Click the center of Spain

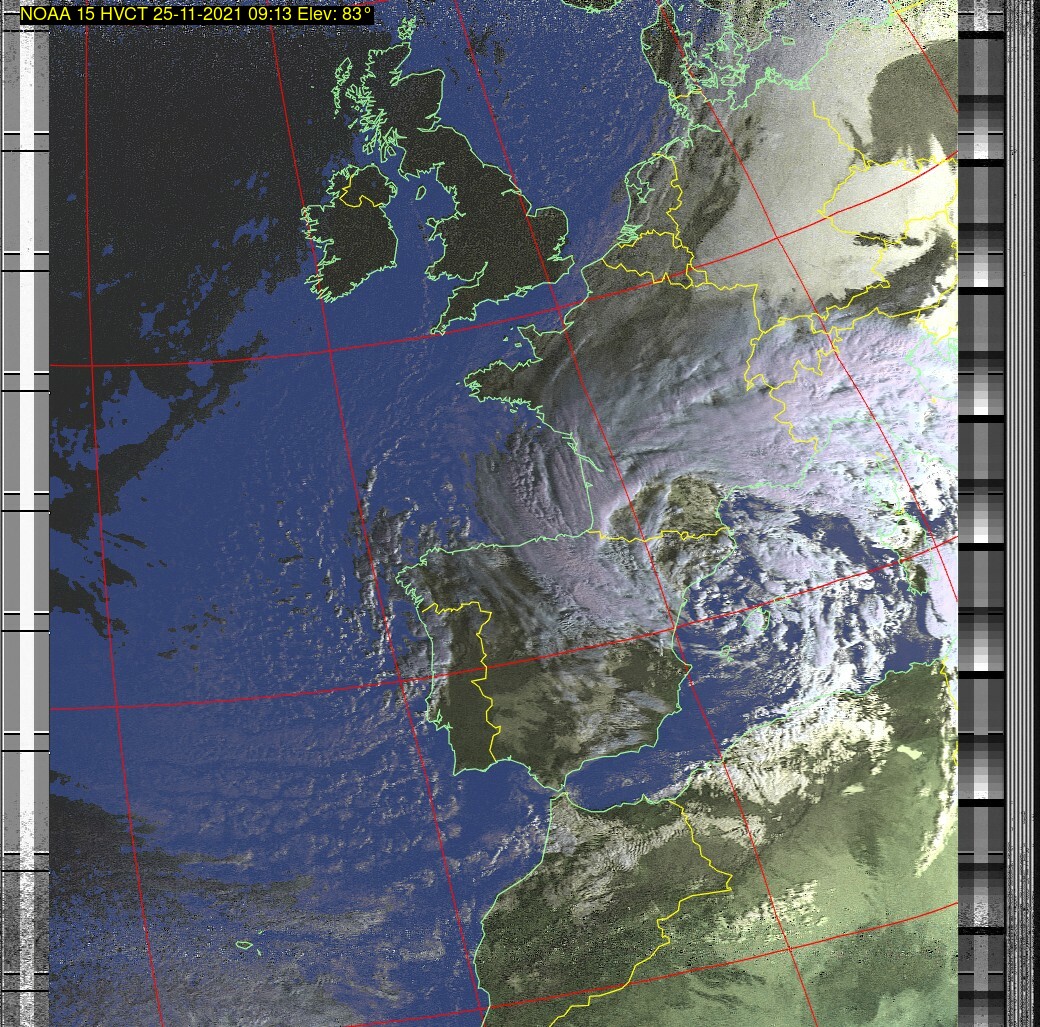tap(580, 690)
